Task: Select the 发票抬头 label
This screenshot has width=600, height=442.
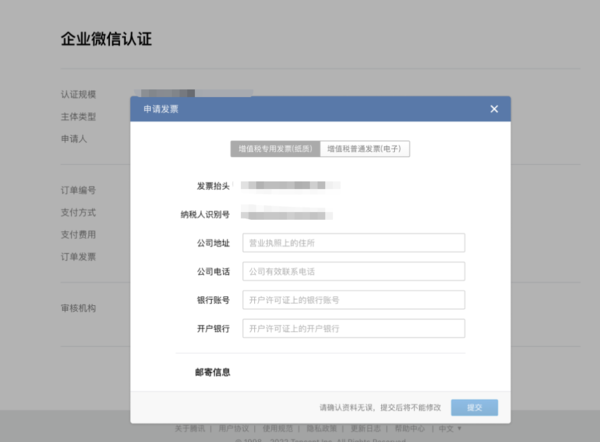Action: pyautogui.click(x=213, y=186)
